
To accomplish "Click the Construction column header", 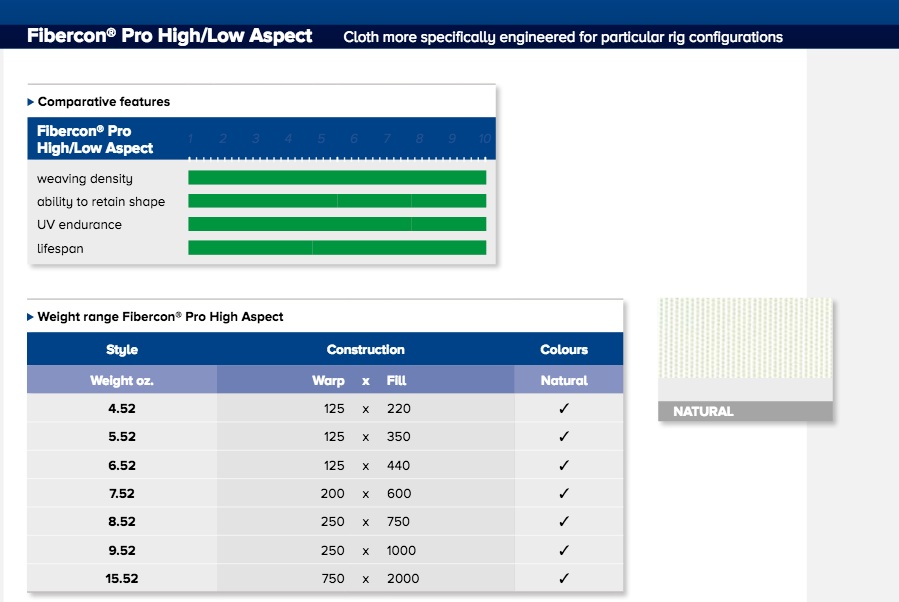I will [x=365, y=350].
